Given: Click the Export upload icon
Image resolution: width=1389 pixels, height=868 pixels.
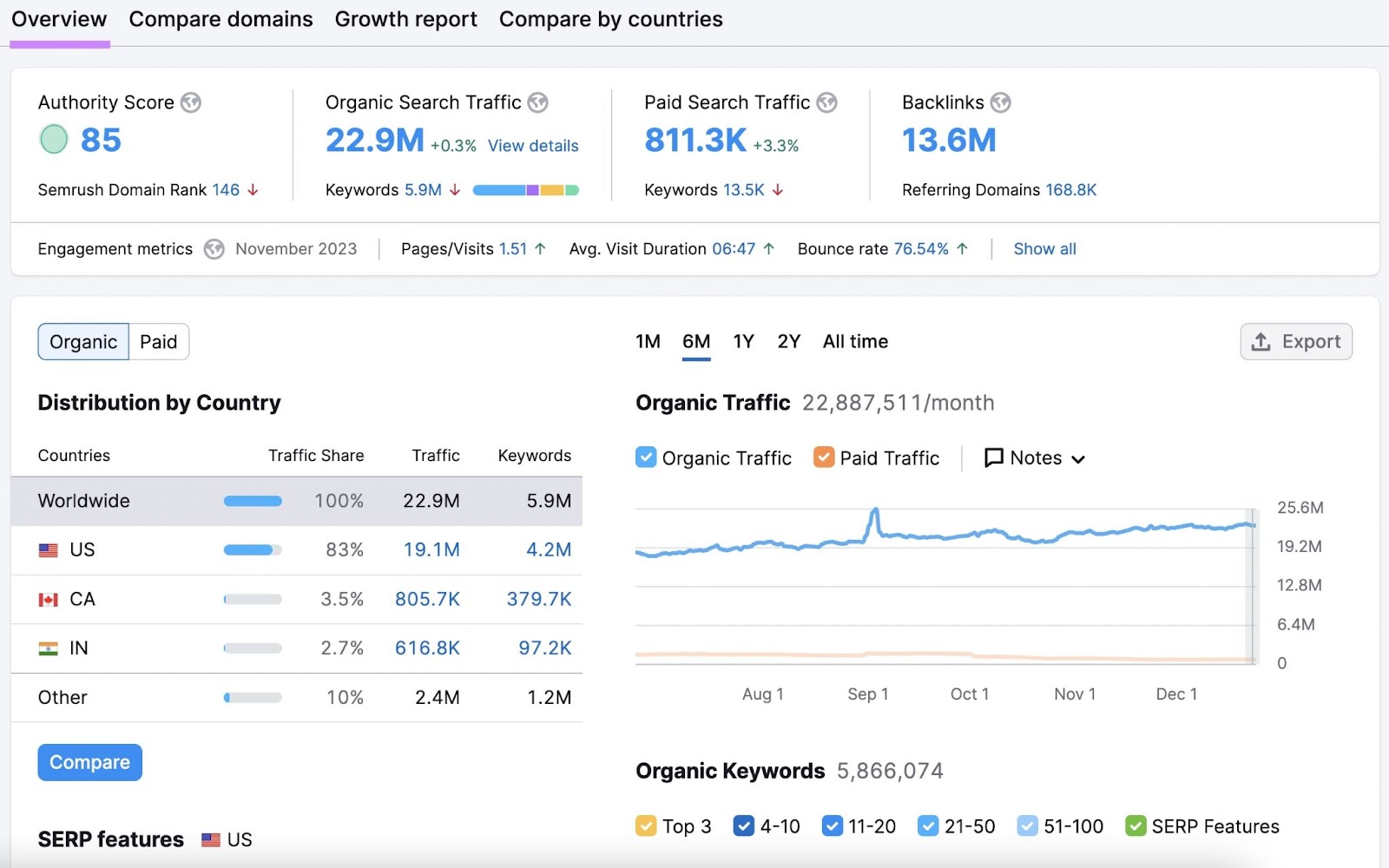Looking at the screenshot, I should coord(1259,341).
